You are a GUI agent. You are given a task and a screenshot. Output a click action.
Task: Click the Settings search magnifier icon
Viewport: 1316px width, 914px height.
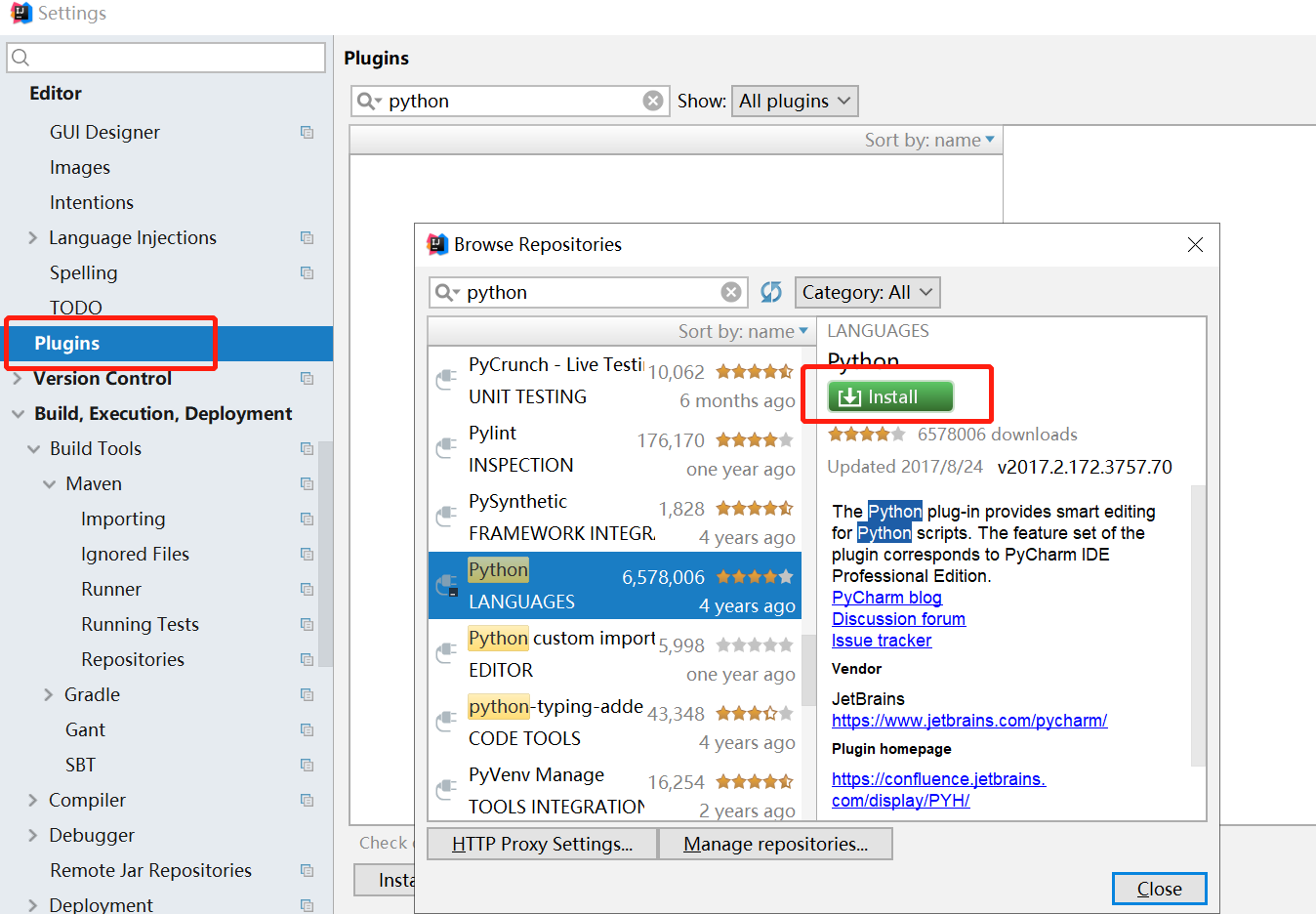[21, 58]
